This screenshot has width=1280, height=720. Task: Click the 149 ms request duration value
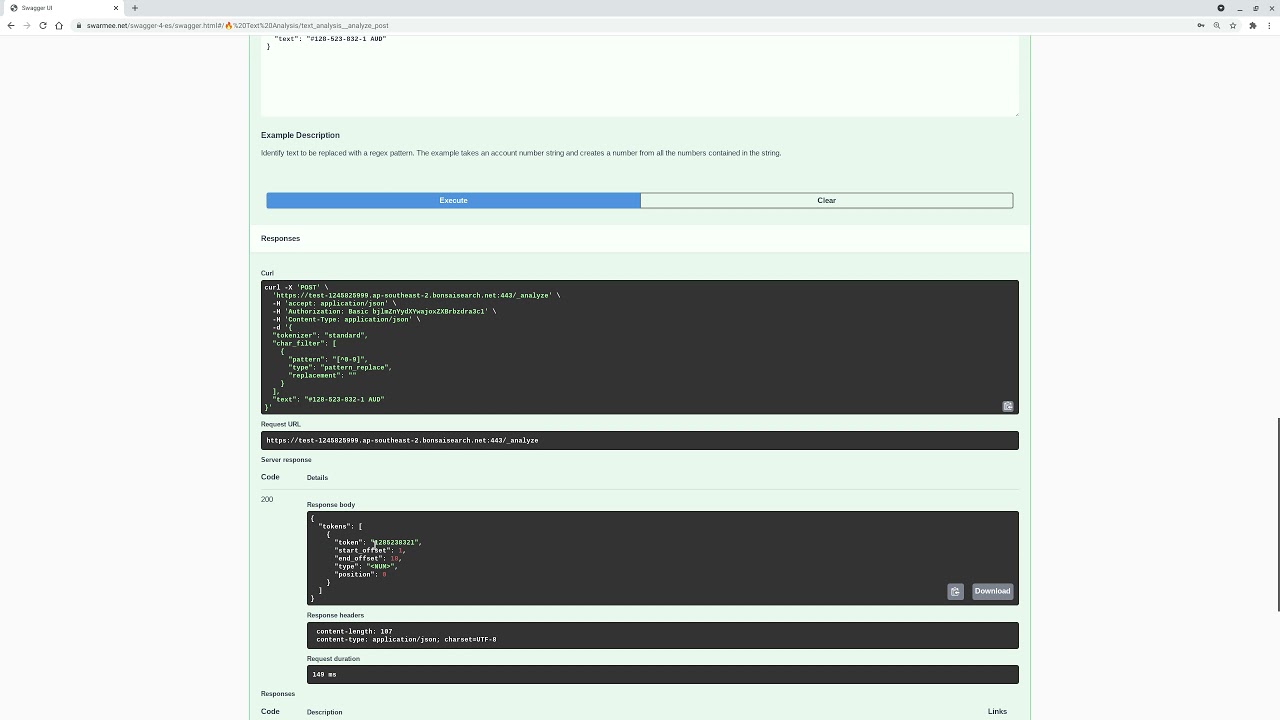(324, 674)
